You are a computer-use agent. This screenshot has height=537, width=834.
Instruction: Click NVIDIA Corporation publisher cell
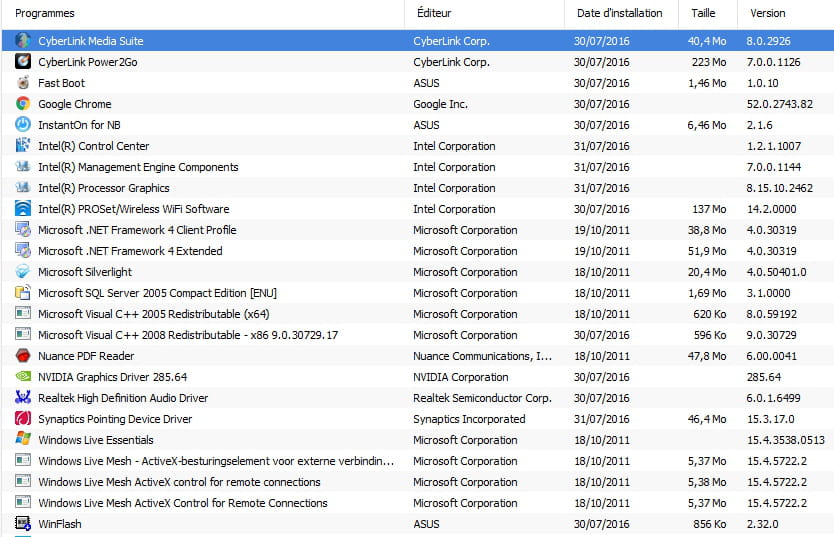461,377
